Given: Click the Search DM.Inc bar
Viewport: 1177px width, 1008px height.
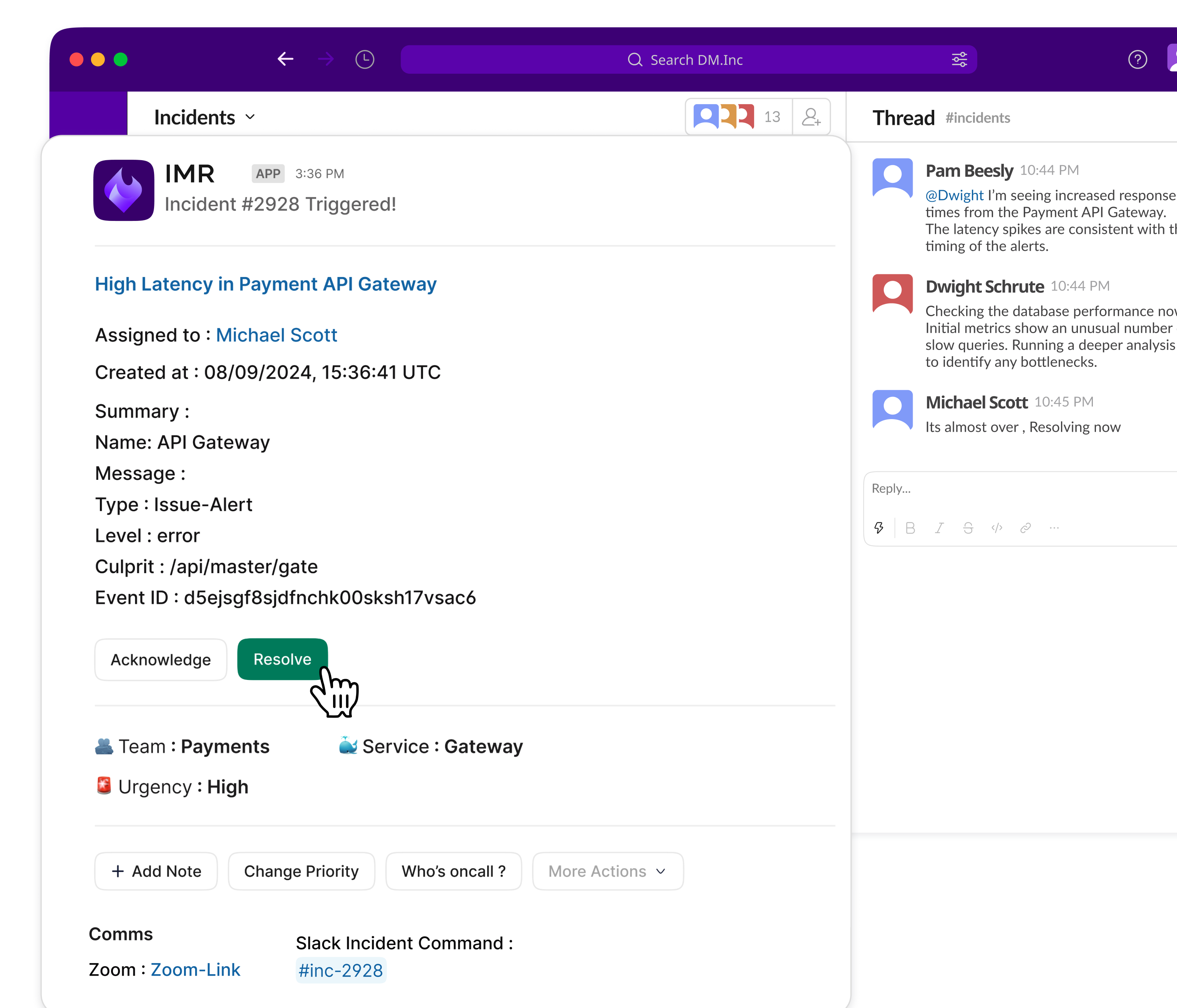Looking at the screenshot, I should pos(687,60).
